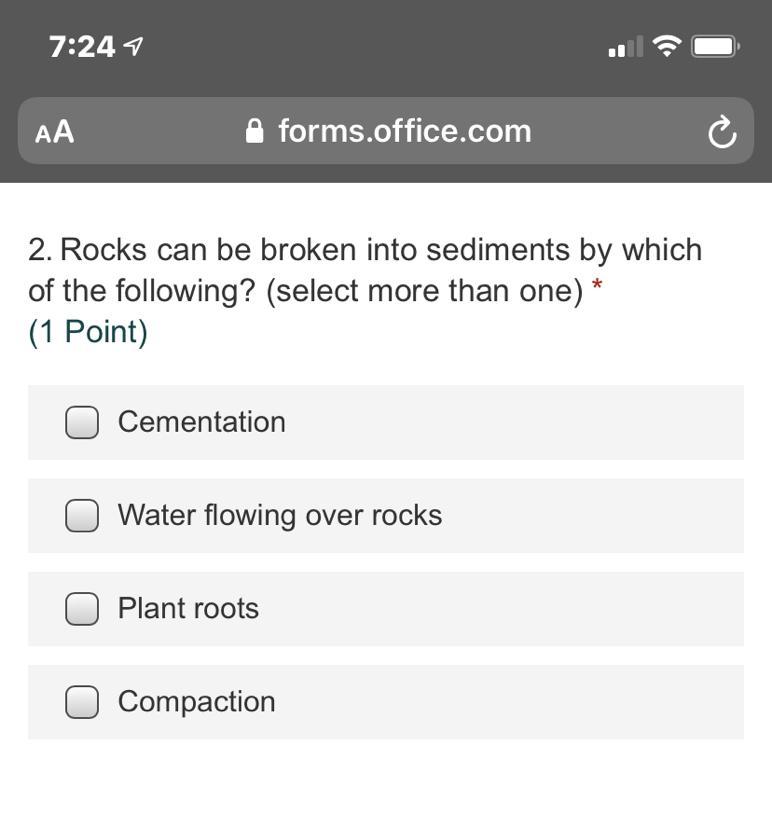Enable the Plant roots checkbox
The image size is (772, 827).
pos(82,609)
